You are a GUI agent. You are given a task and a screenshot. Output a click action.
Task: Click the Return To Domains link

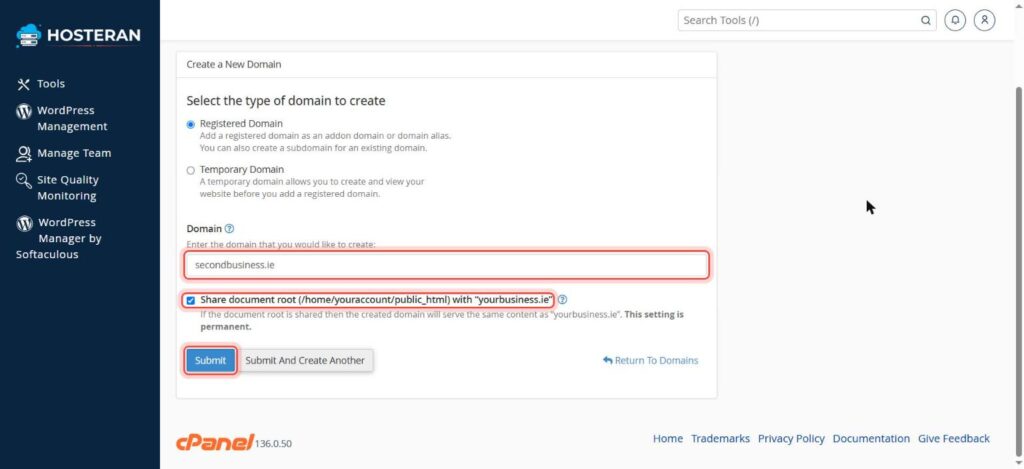650,361
